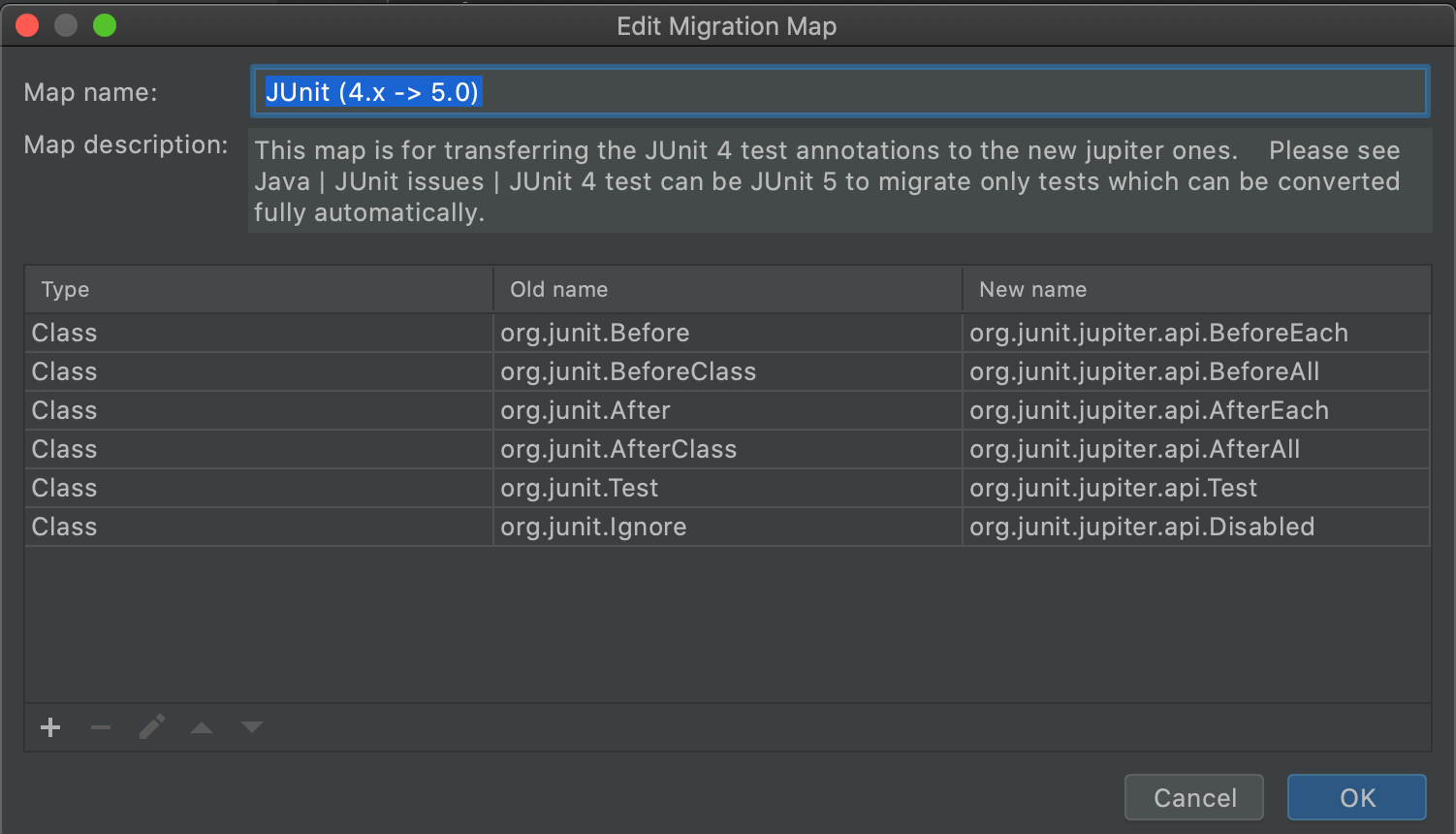Select the org.junit.Test cell
The height and width of the screenshot is (834, 1456).
[x=728, y=488]
